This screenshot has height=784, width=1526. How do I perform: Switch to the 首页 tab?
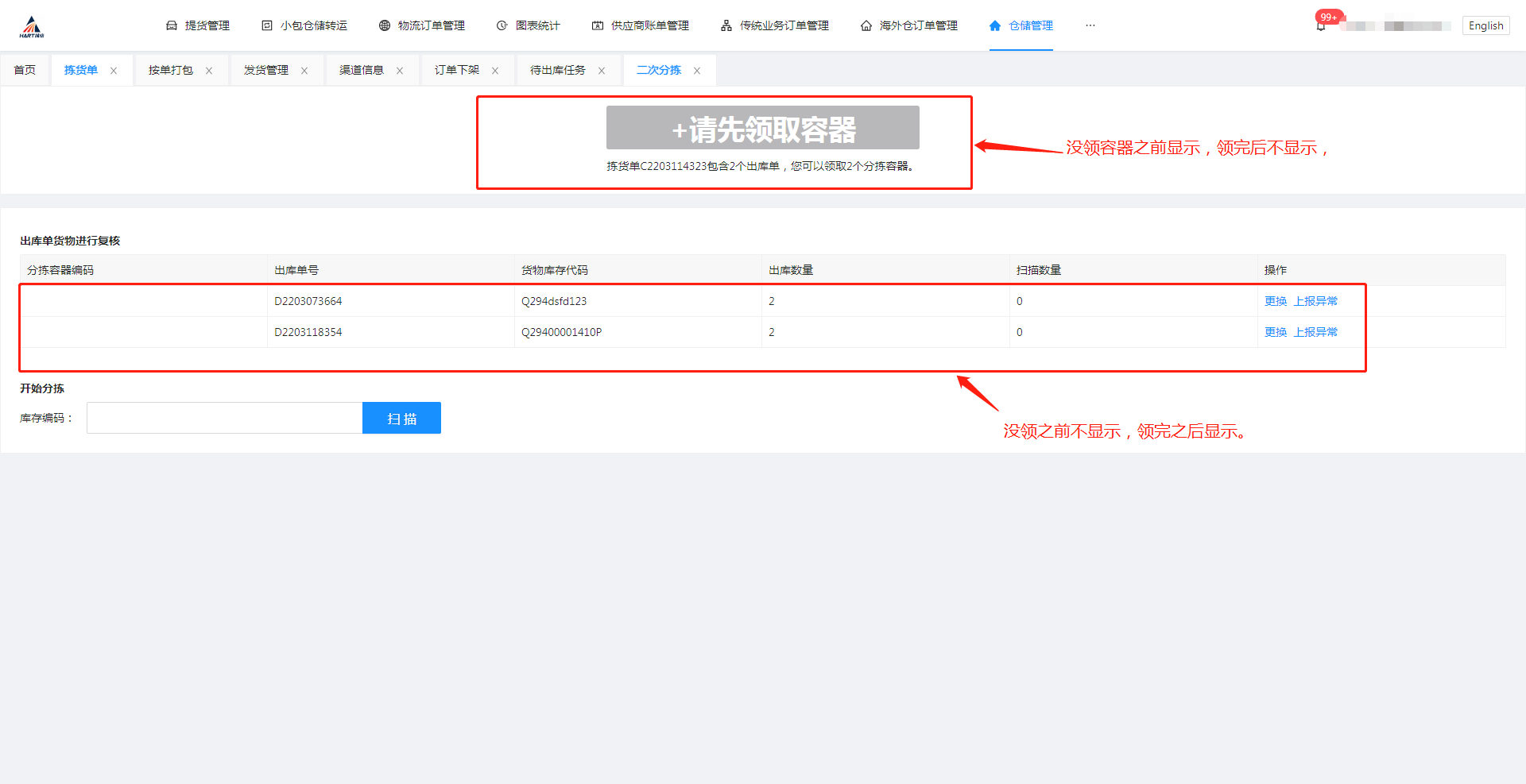(25, 70)
